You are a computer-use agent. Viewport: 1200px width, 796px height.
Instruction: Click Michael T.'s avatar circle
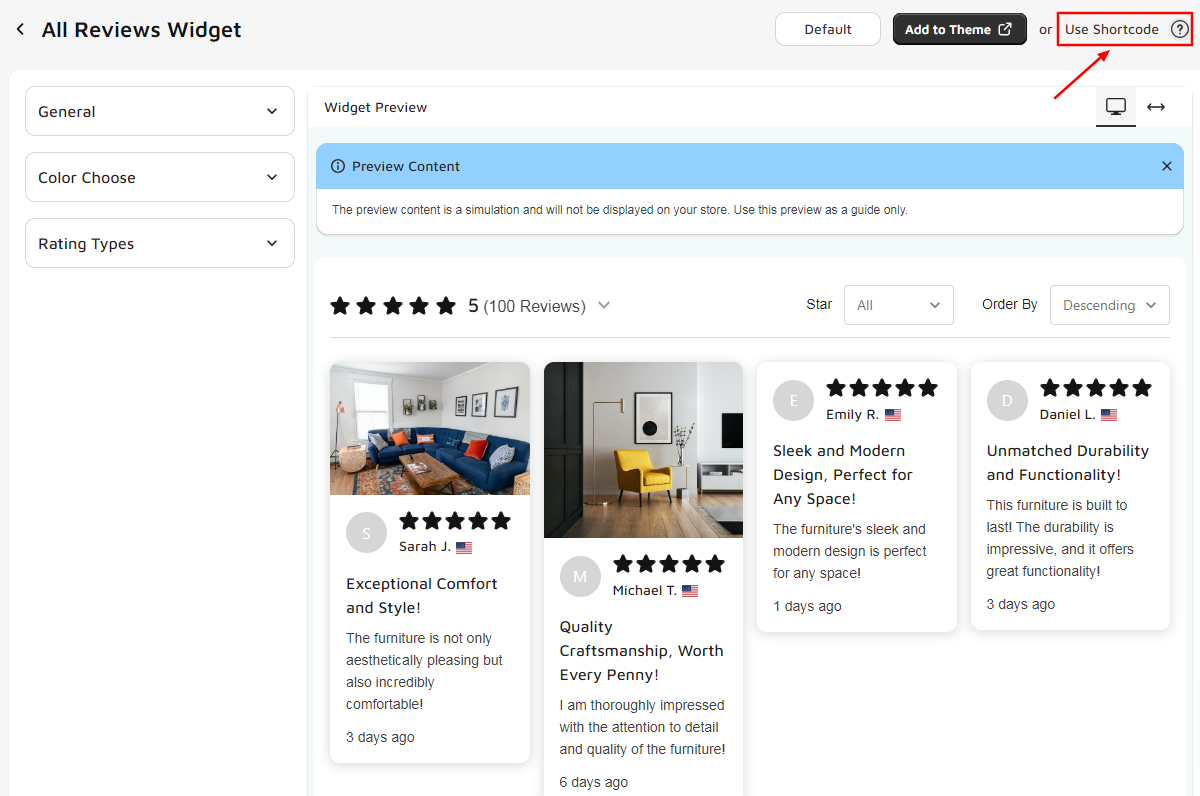[x=580, y=577]
